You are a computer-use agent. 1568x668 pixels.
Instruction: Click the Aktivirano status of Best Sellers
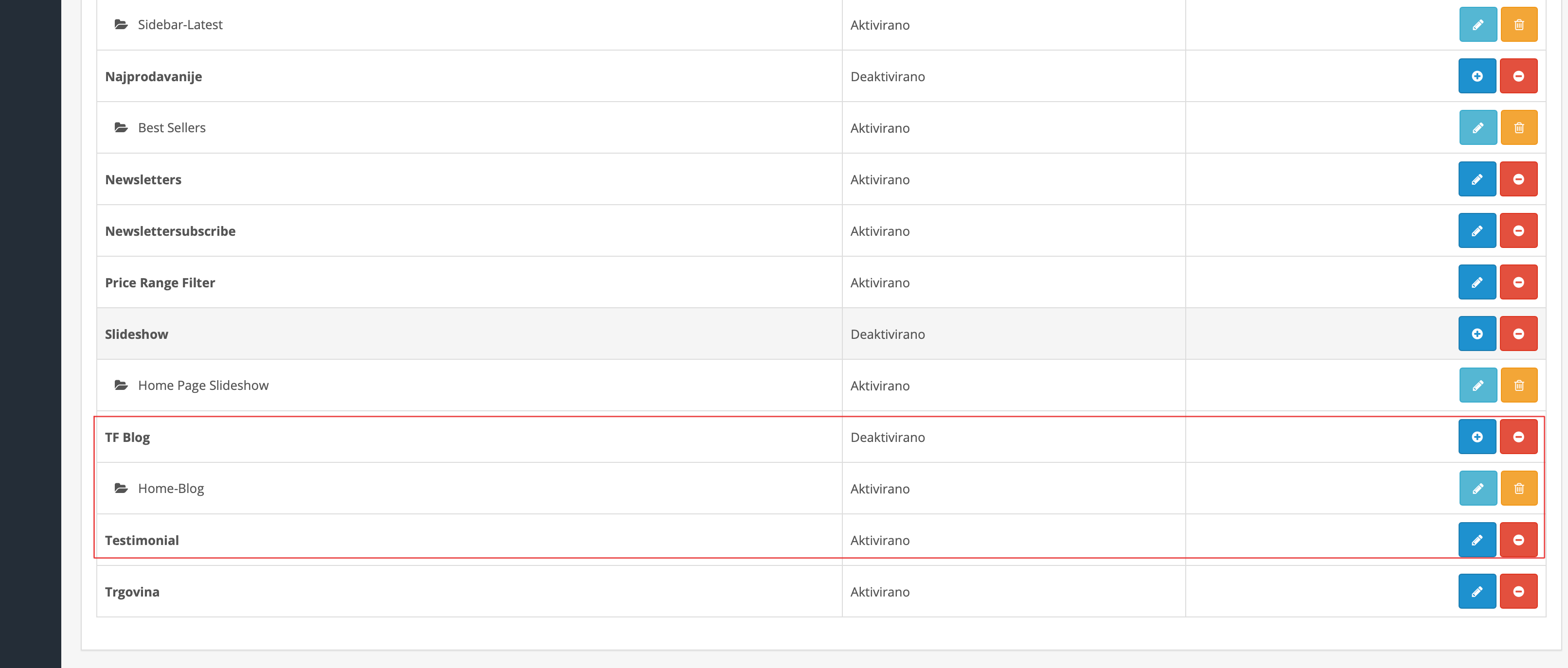(x=879, y=128)
